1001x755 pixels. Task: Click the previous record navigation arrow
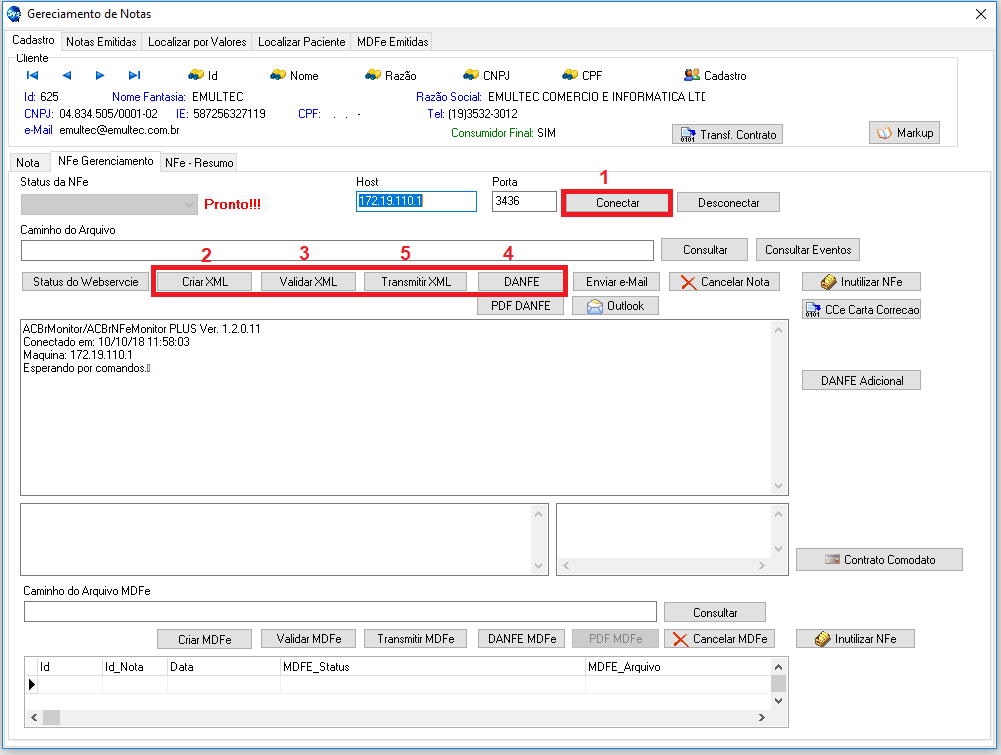pyautogui.click(x=66, y=75)
